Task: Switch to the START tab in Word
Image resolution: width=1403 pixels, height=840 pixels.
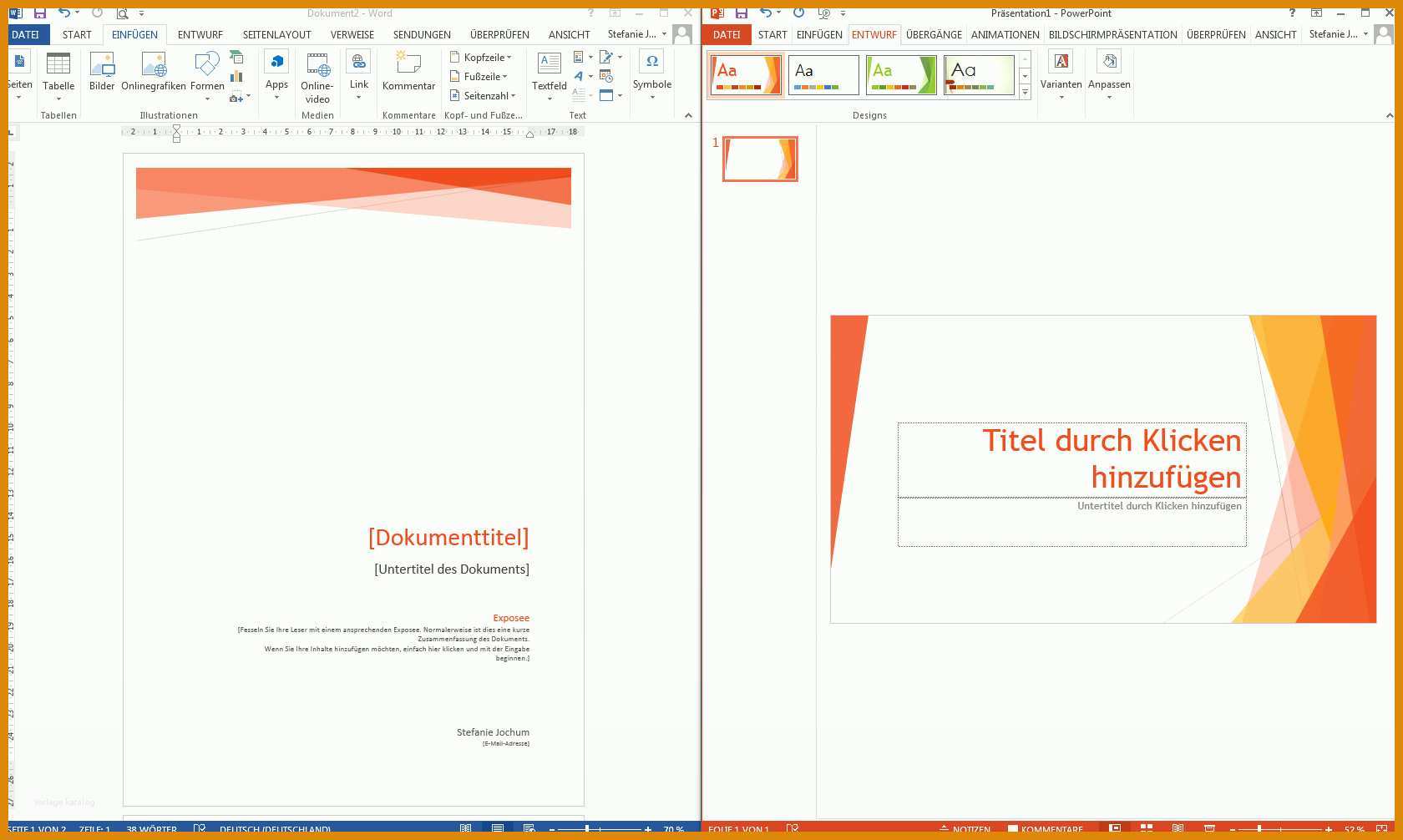Action: [77, 34]
